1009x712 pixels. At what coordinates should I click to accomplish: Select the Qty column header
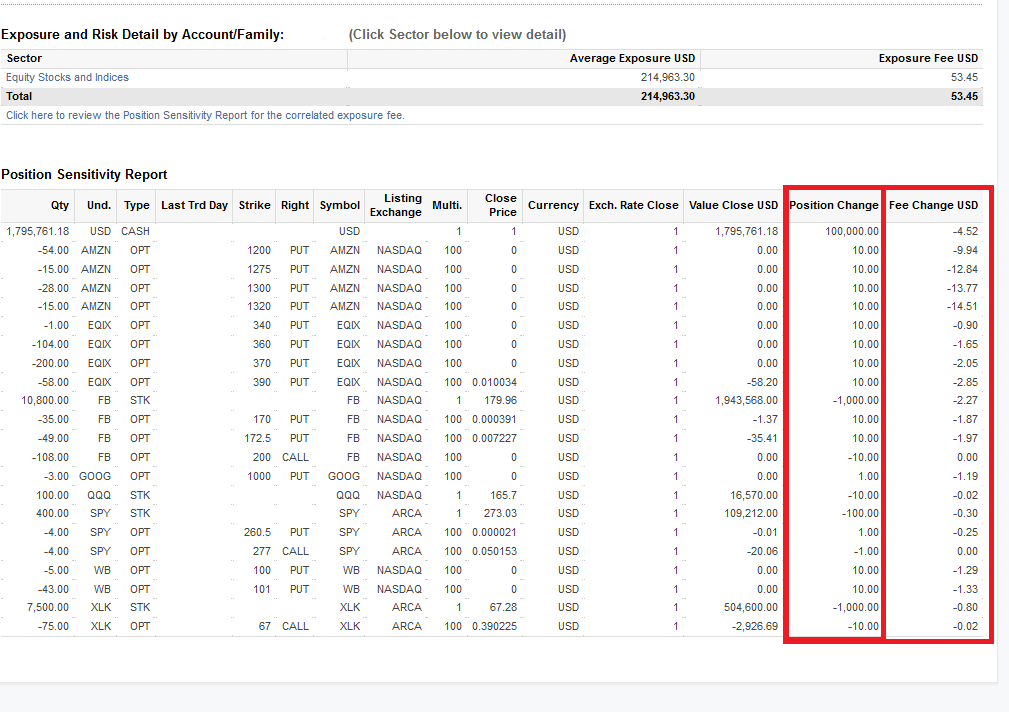[x=60, y=205]
